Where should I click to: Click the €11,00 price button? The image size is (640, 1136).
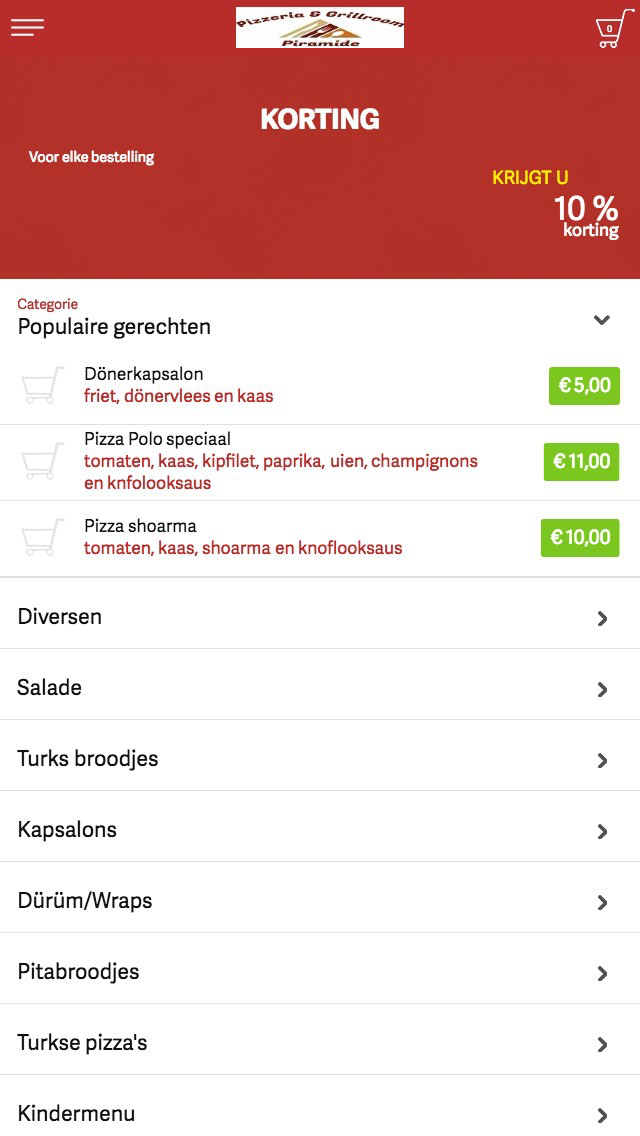click(582, 461)
